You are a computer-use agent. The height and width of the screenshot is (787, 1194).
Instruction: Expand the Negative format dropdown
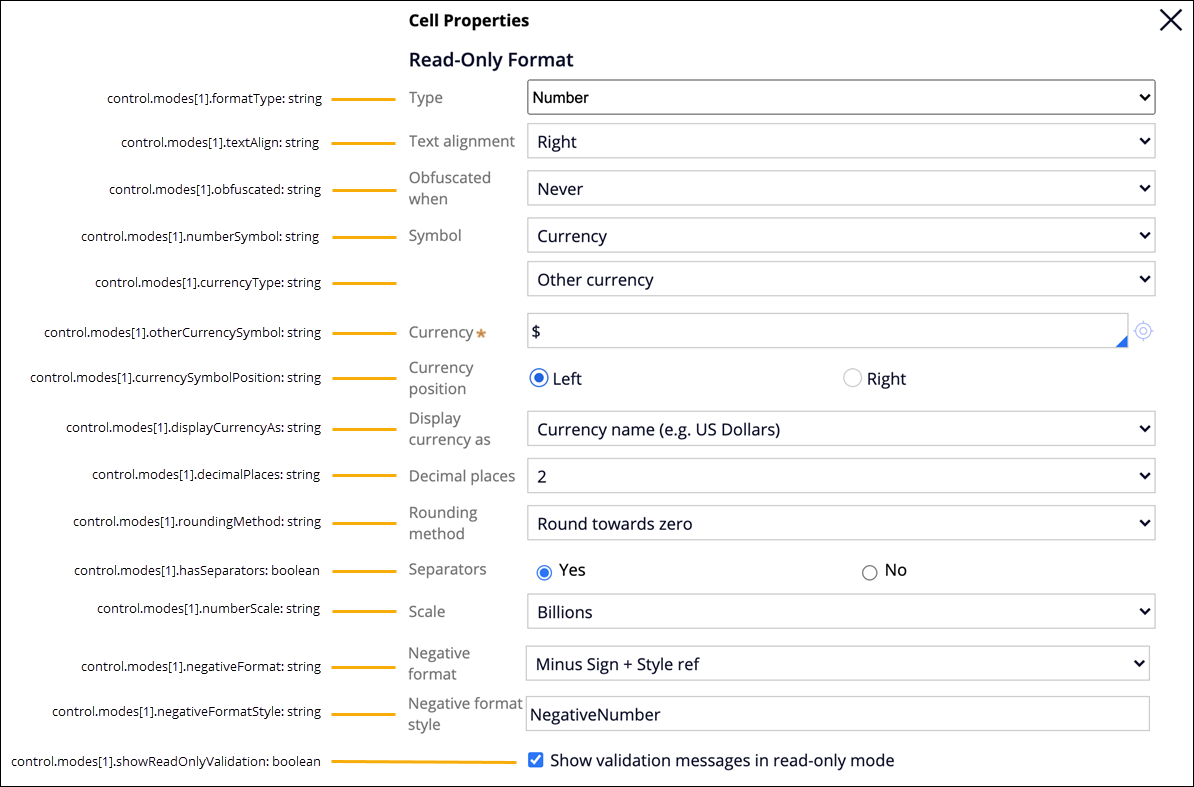click(837, 663)
